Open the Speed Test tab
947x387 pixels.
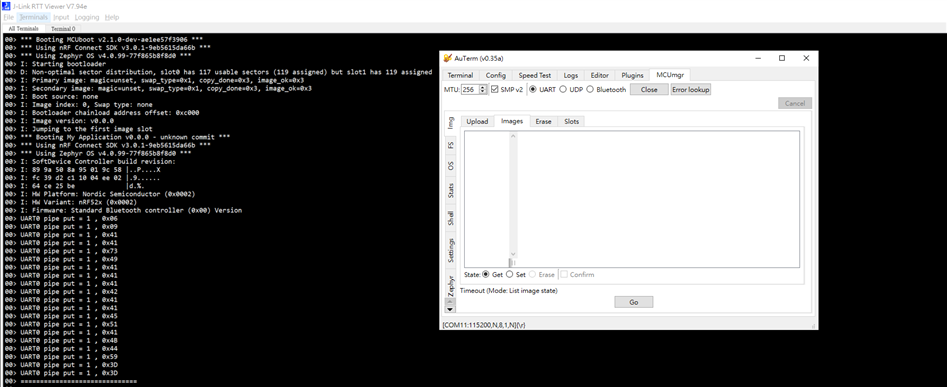click(534, 75)
